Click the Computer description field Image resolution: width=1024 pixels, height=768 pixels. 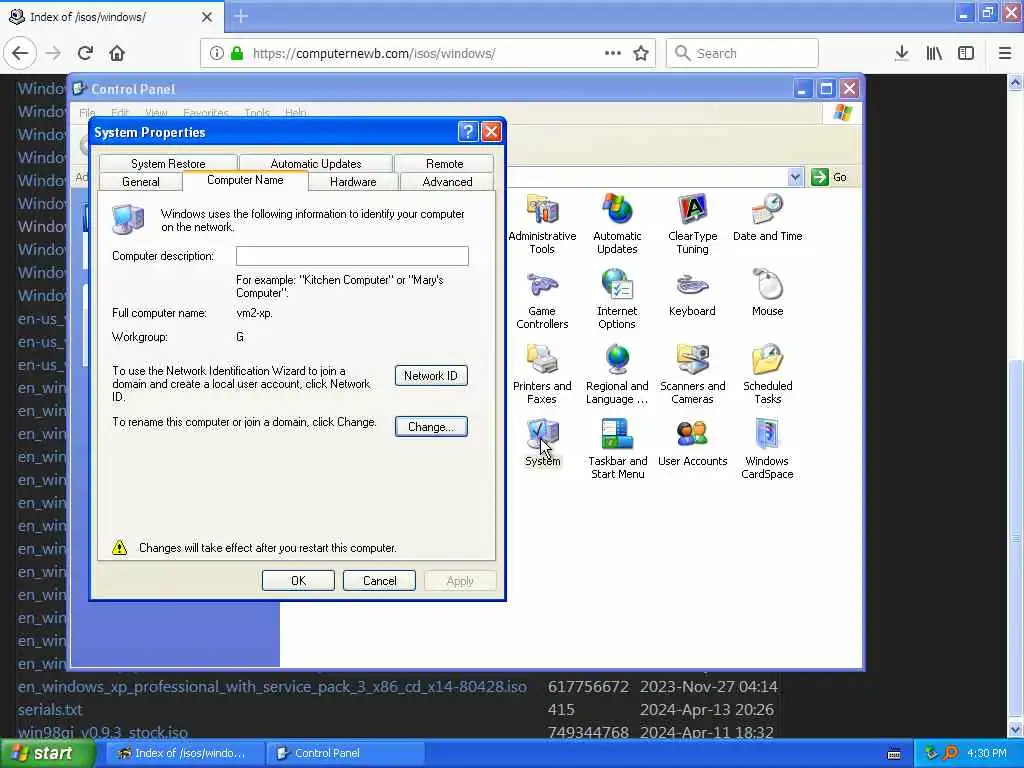[x=352, y=256]
